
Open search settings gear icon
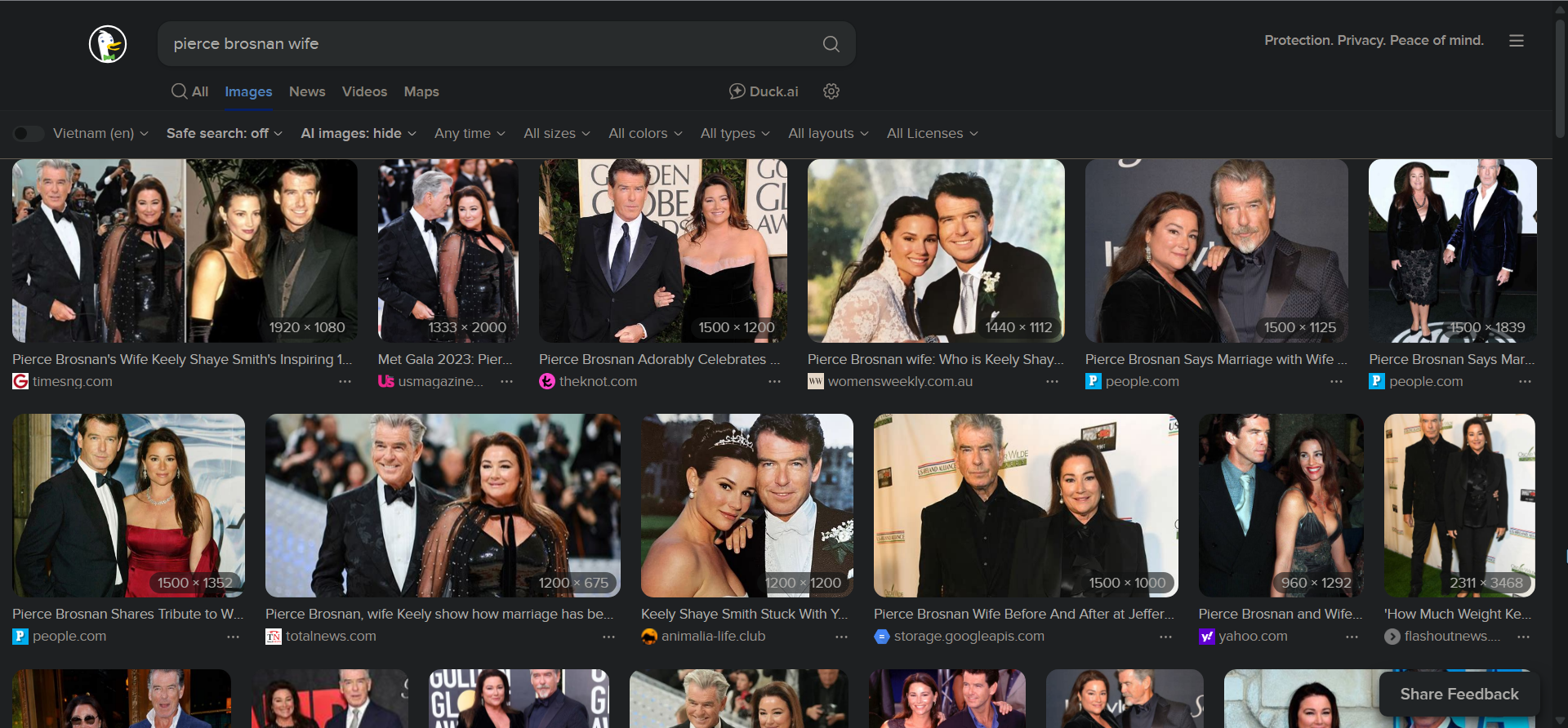click(x=831, y=91)
